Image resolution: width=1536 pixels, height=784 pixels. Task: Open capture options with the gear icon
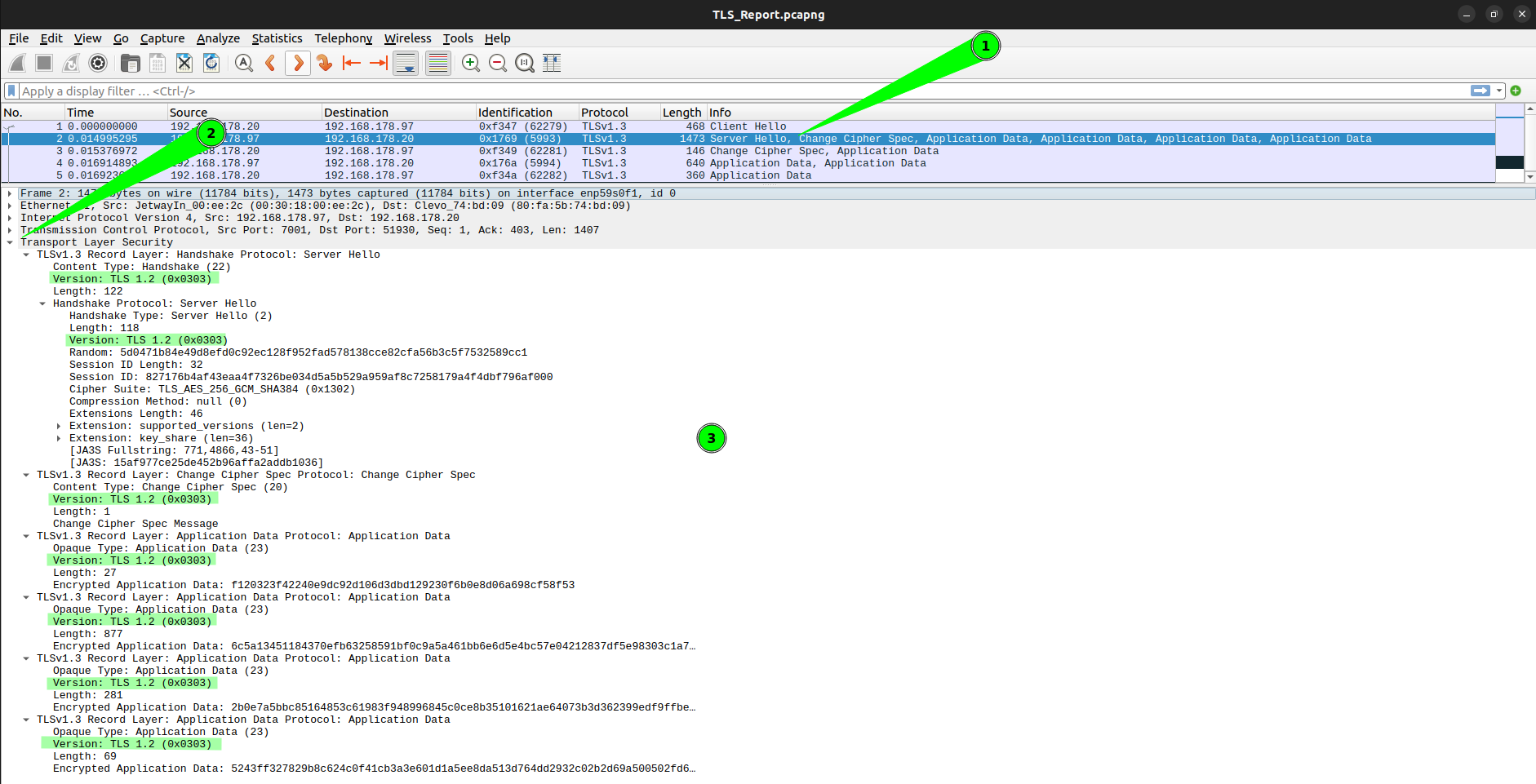[x=98, y=63]
